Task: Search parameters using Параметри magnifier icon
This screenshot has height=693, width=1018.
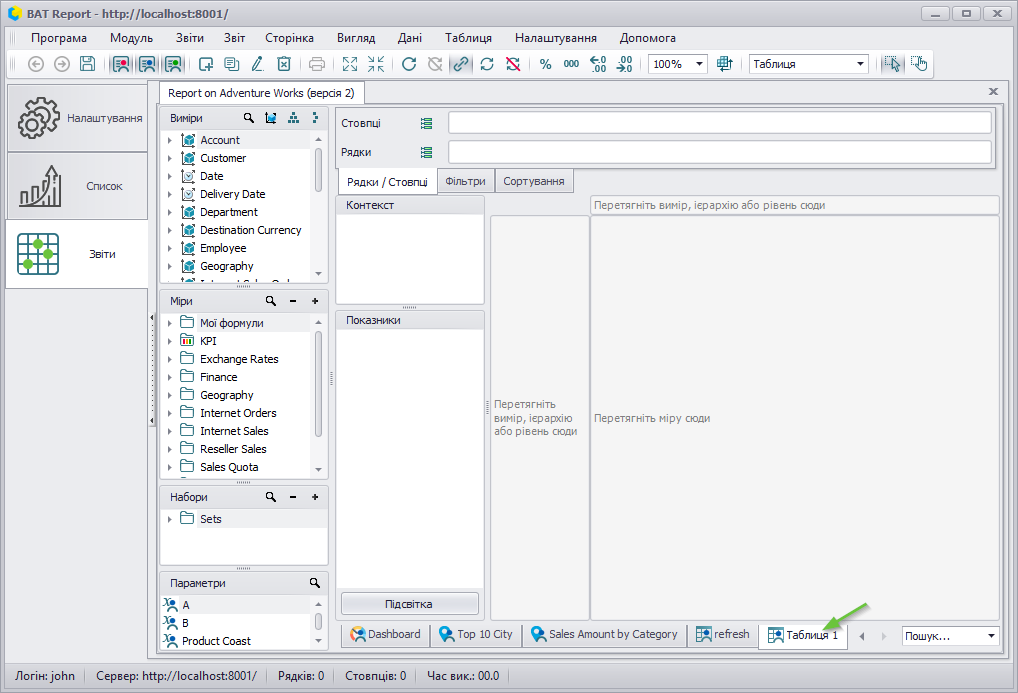Action: click(315, 583)
